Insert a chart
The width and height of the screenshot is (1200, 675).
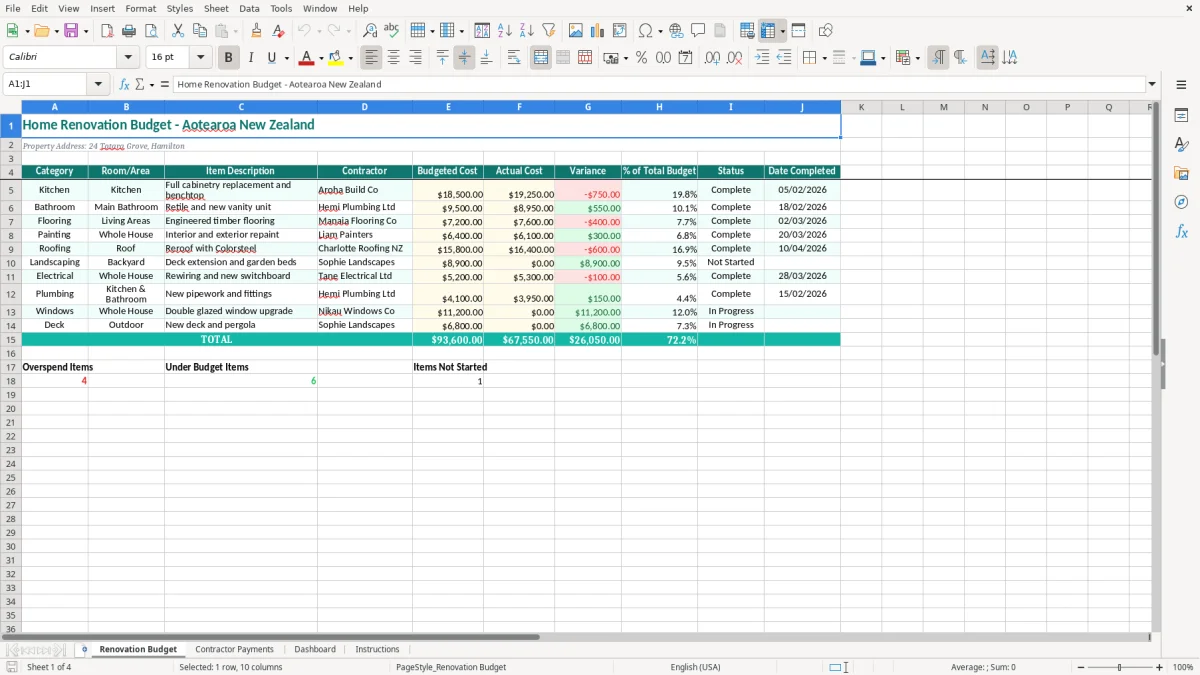click(598, 31)
